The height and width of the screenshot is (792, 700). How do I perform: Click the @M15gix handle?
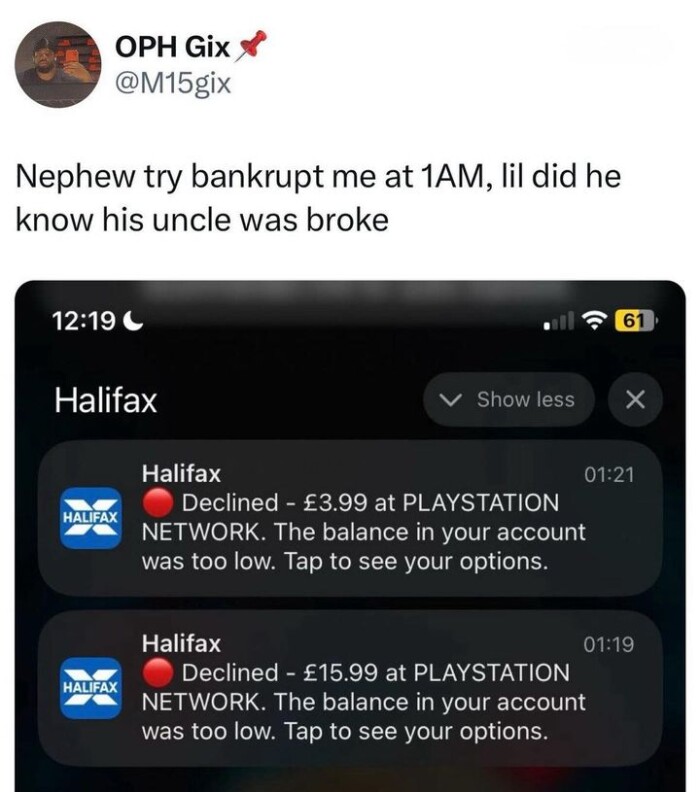point(173,83)
